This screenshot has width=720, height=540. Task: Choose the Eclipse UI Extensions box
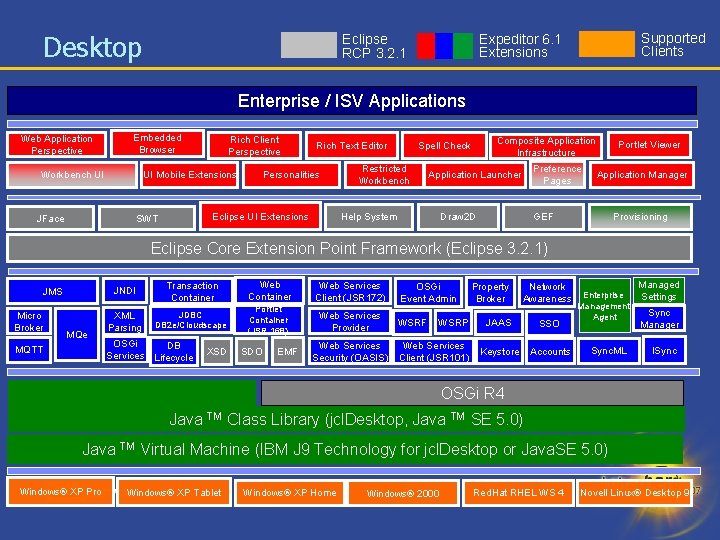[260, 216]
